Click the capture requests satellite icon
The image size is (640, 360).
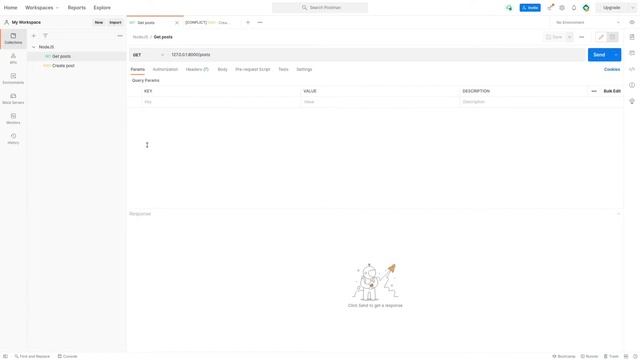(x=551, y=7)
